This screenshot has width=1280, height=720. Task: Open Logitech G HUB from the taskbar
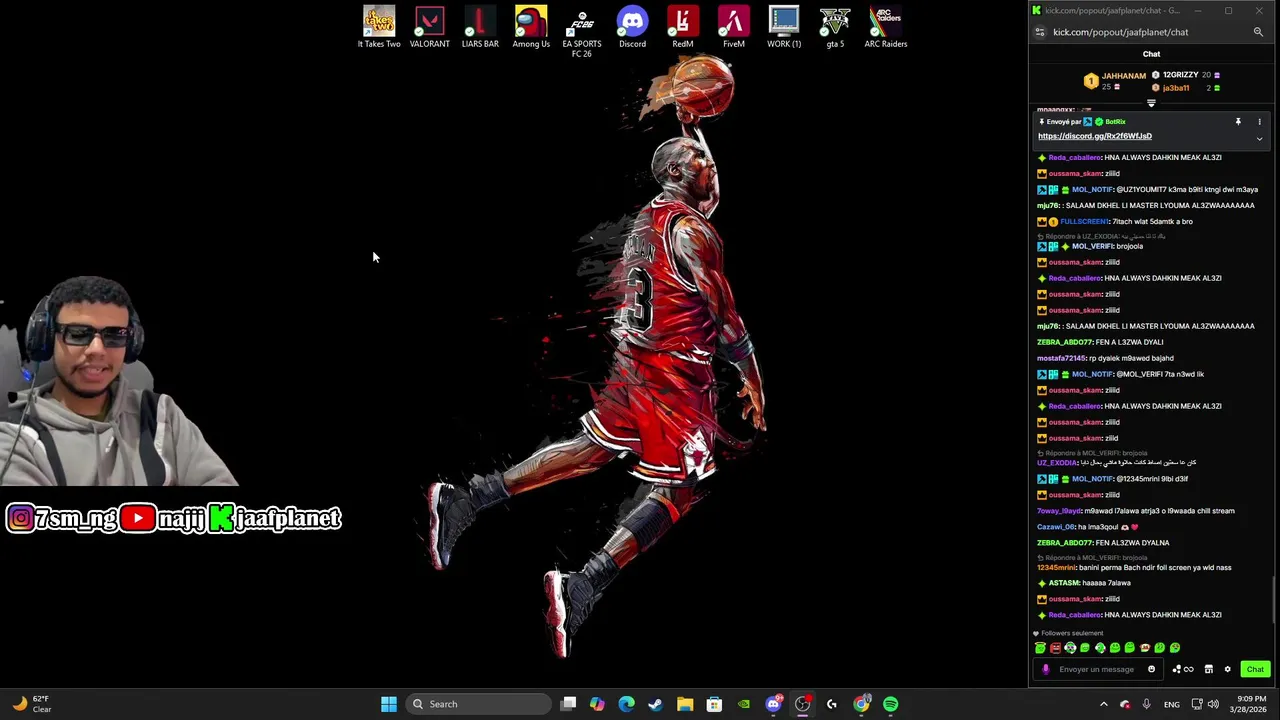(832, 704)
